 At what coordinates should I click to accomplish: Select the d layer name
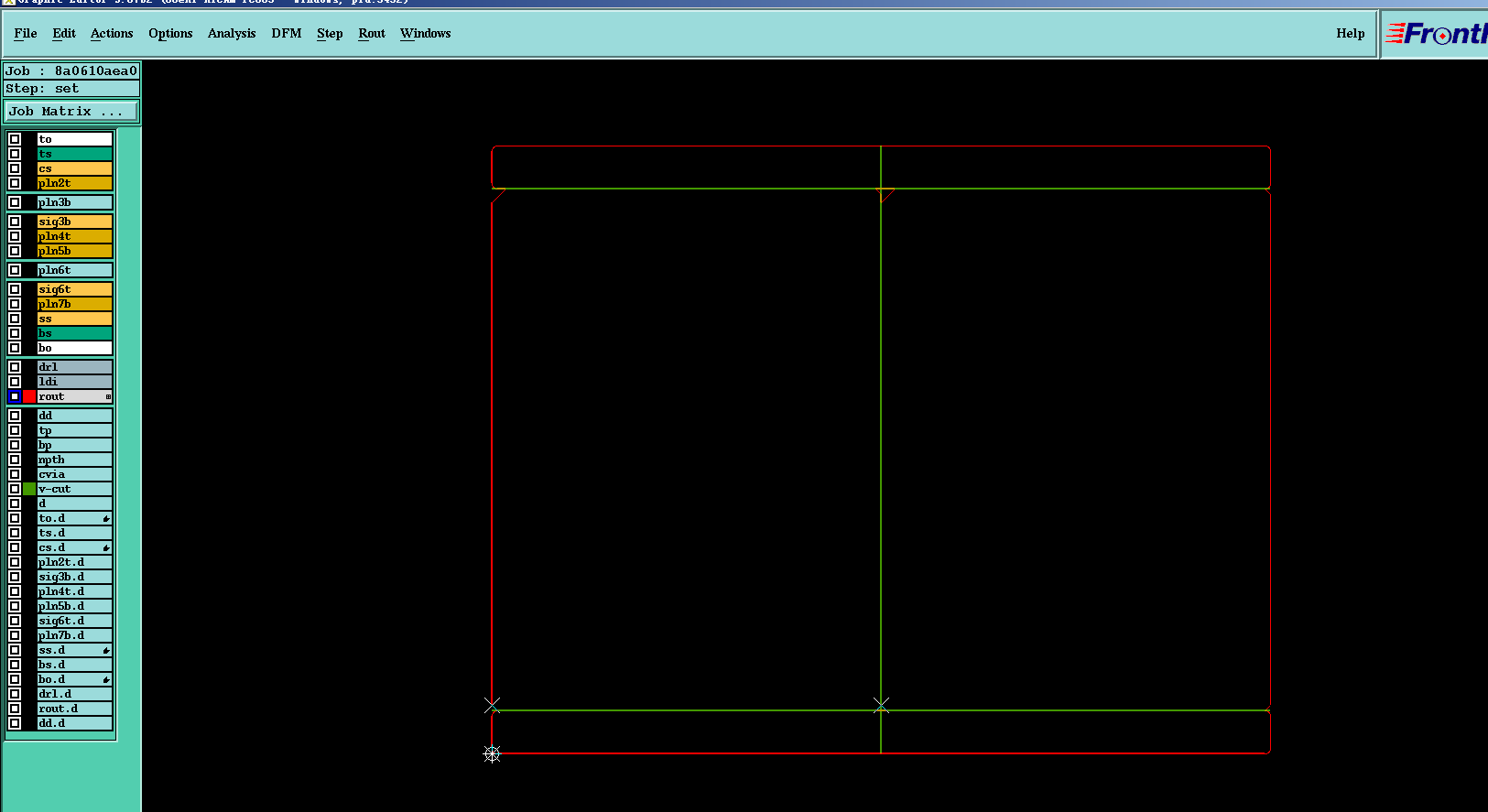point(74,503)
